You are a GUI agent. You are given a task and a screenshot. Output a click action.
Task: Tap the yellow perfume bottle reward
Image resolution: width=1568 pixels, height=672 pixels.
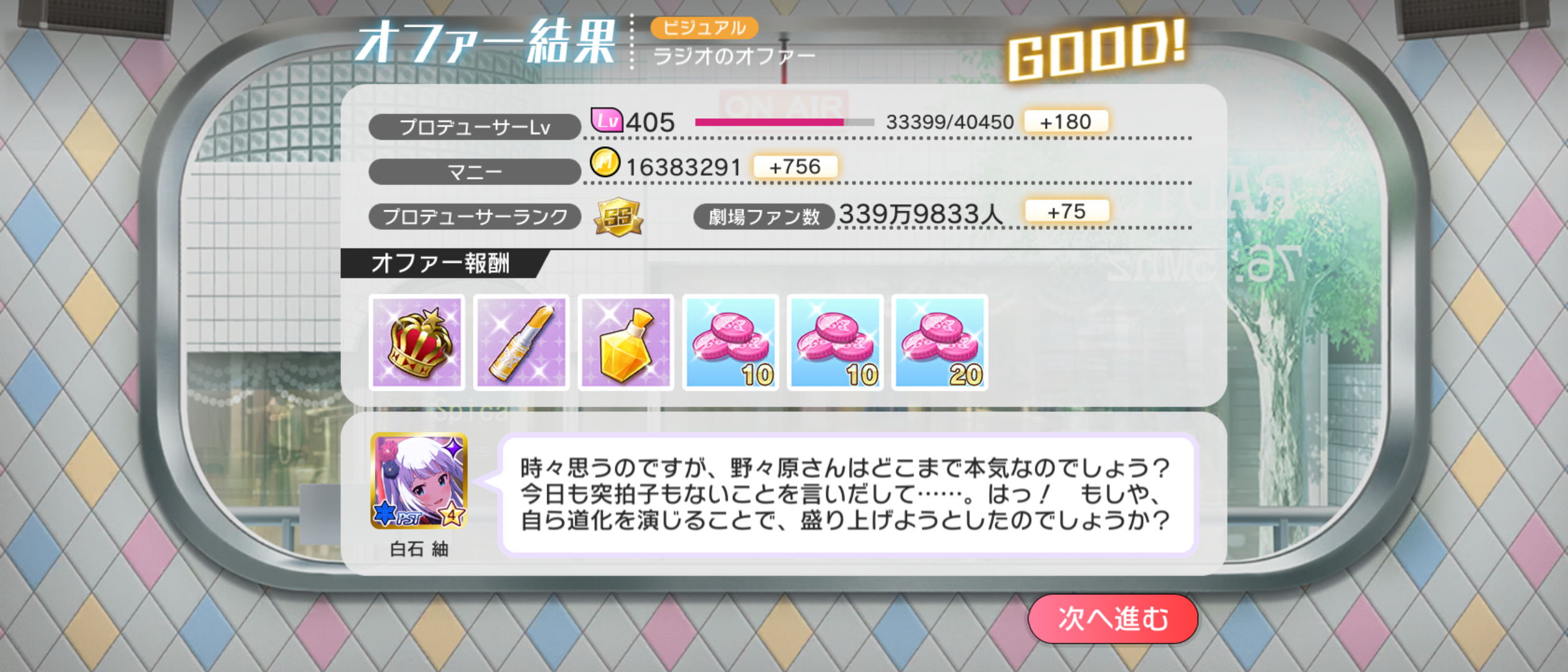pos(626,343)
